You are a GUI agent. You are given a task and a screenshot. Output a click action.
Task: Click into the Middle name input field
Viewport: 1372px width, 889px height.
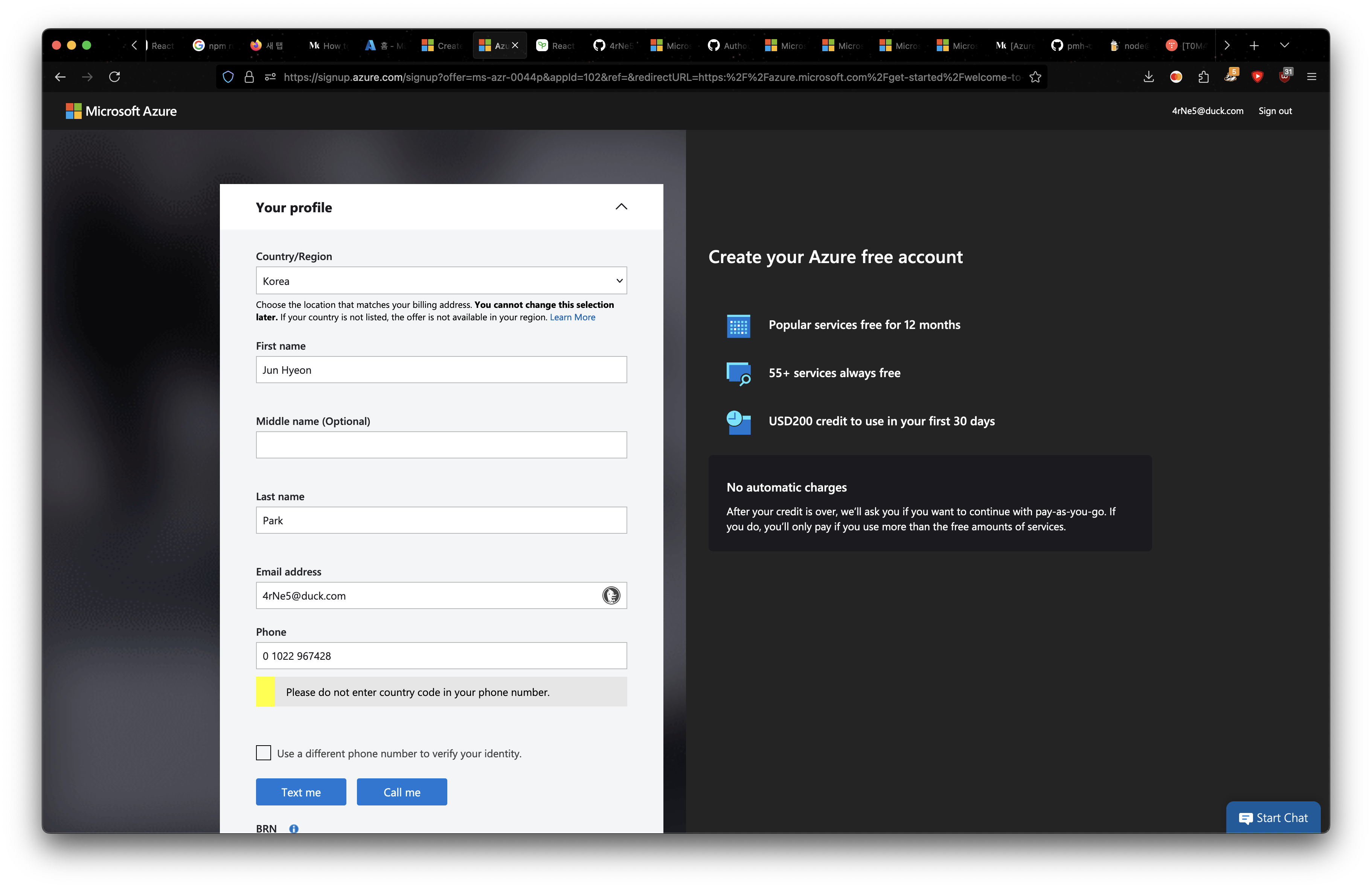click(x=441, y=445)
